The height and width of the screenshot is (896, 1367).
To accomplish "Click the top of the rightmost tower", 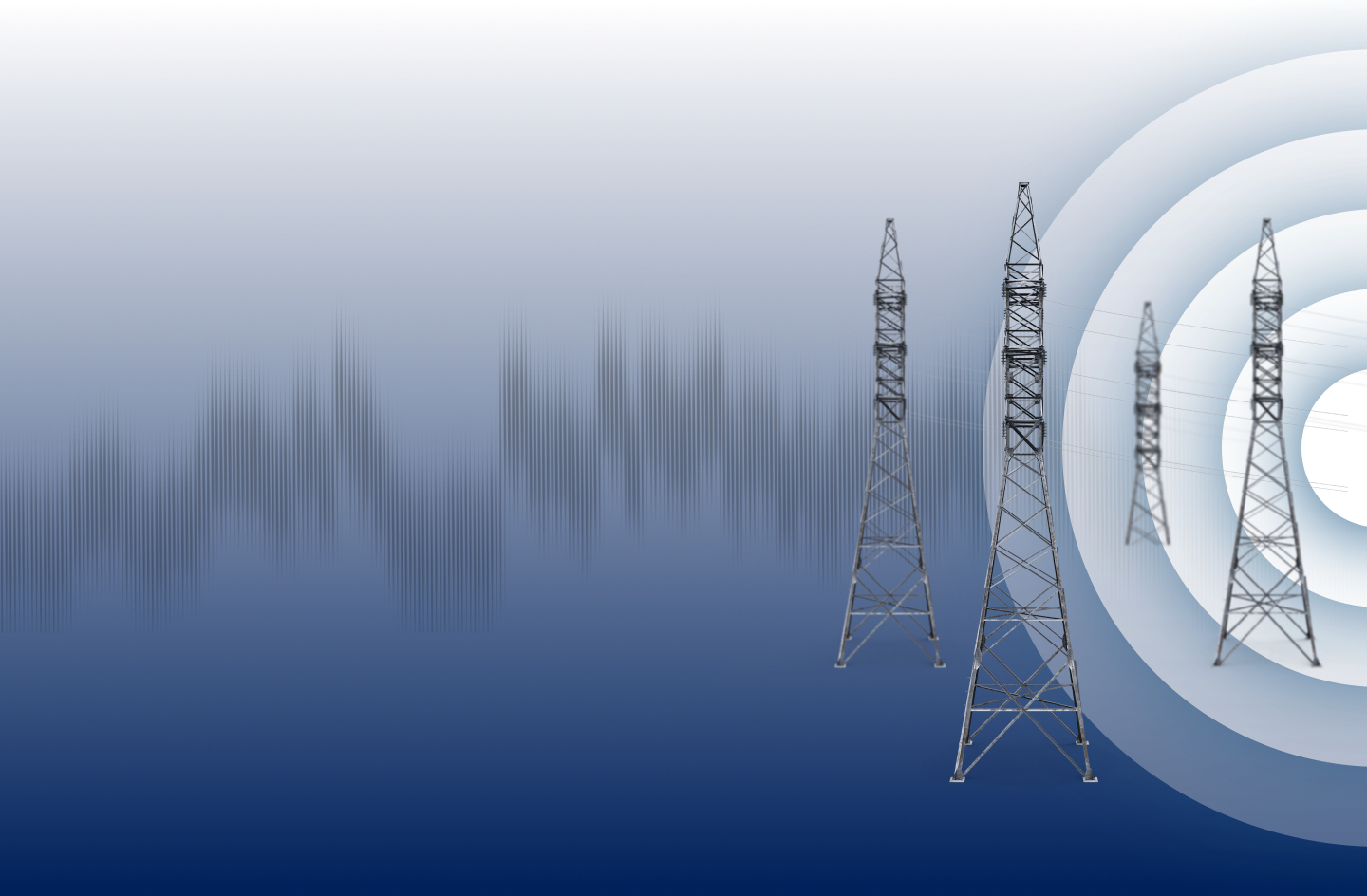I will pyautogui.click(x=1266, y=223).
